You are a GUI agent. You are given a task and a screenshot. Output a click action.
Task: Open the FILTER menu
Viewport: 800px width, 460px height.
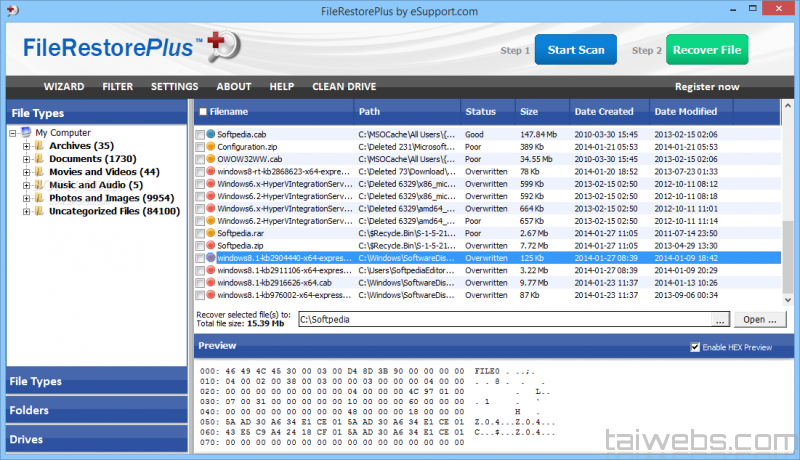(x=117, y=87)
